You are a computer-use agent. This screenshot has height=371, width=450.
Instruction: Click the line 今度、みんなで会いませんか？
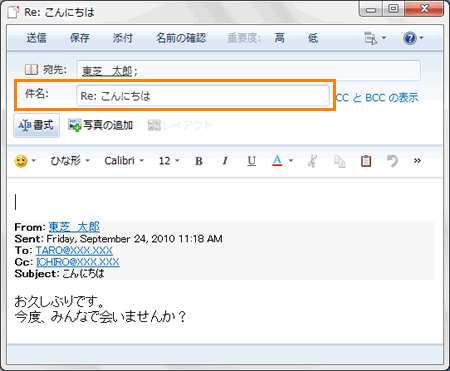coord(100,317)
